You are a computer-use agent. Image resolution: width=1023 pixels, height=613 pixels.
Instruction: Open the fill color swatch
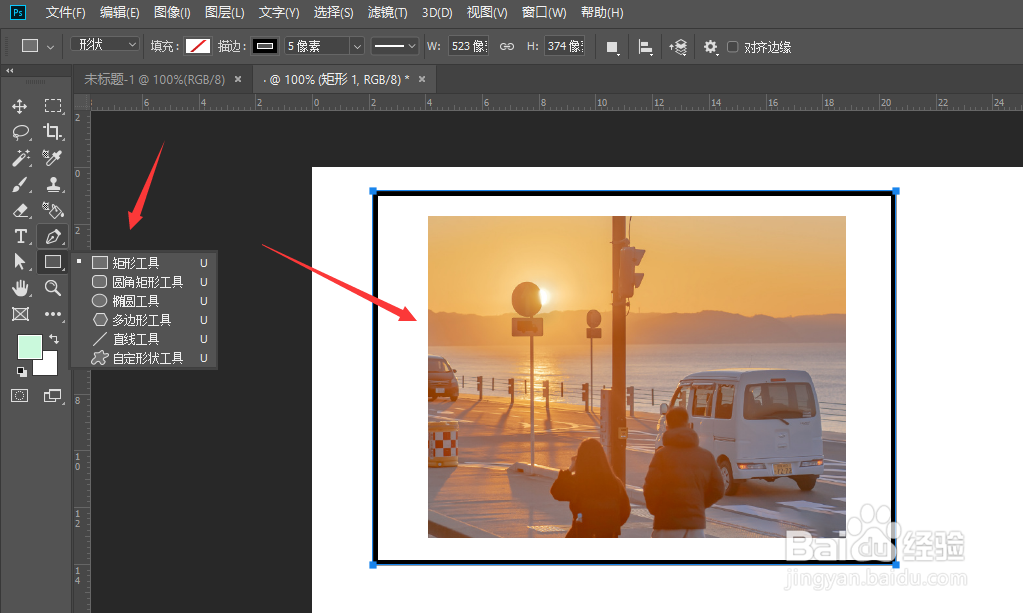pos(198,46)
